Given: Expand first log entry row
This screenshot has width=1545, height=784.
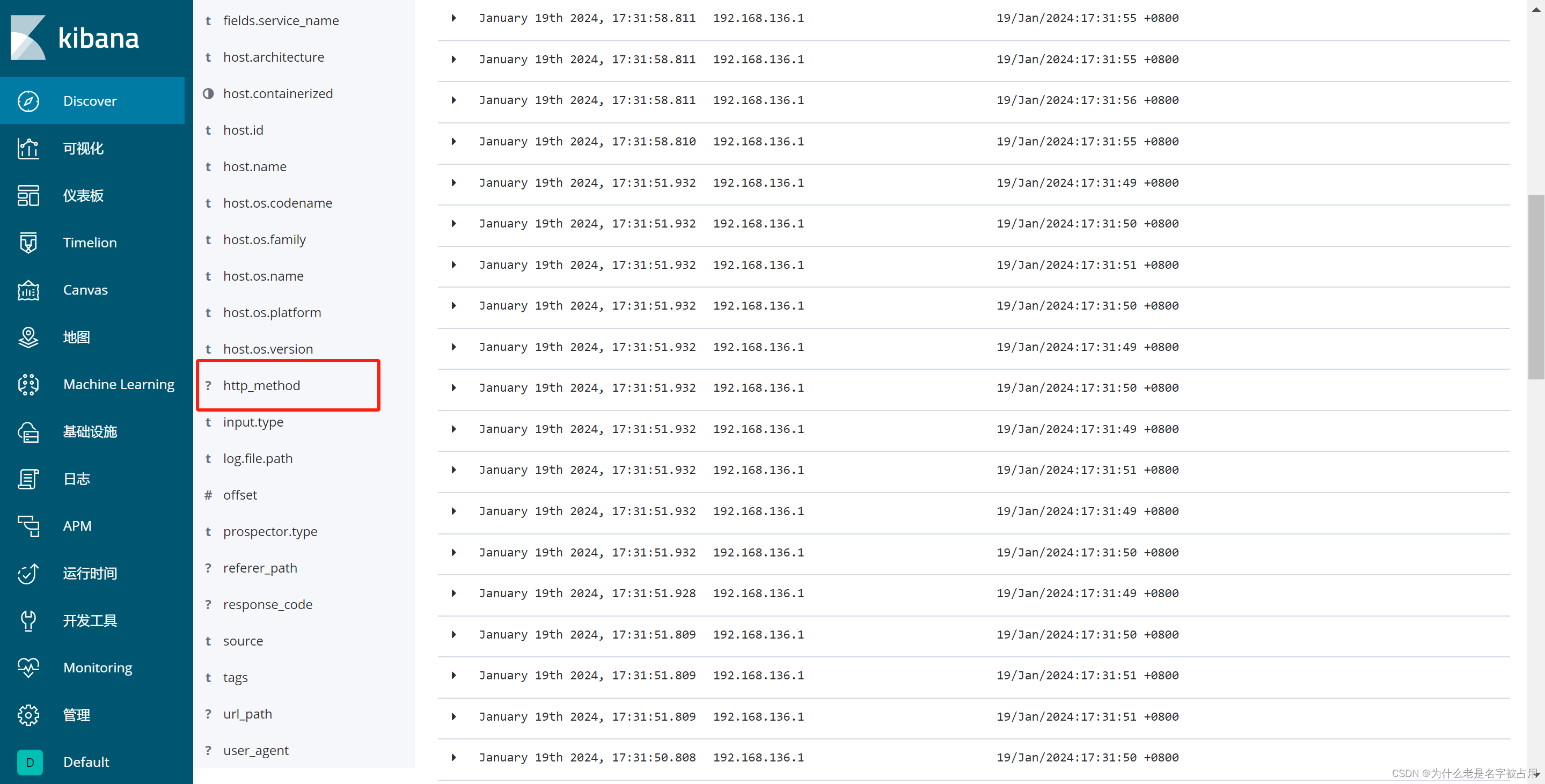Looking at the screenshot, I should pos(454,18).
